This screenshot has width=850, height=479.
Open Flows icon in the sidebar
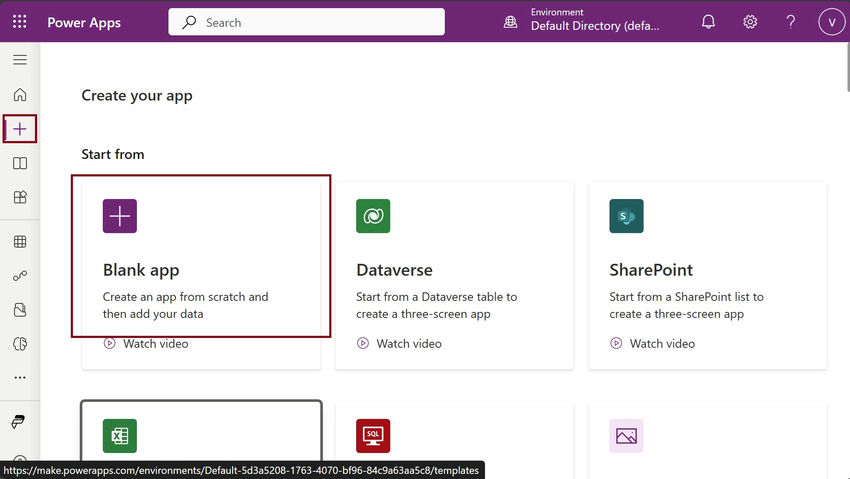(20, 276)
